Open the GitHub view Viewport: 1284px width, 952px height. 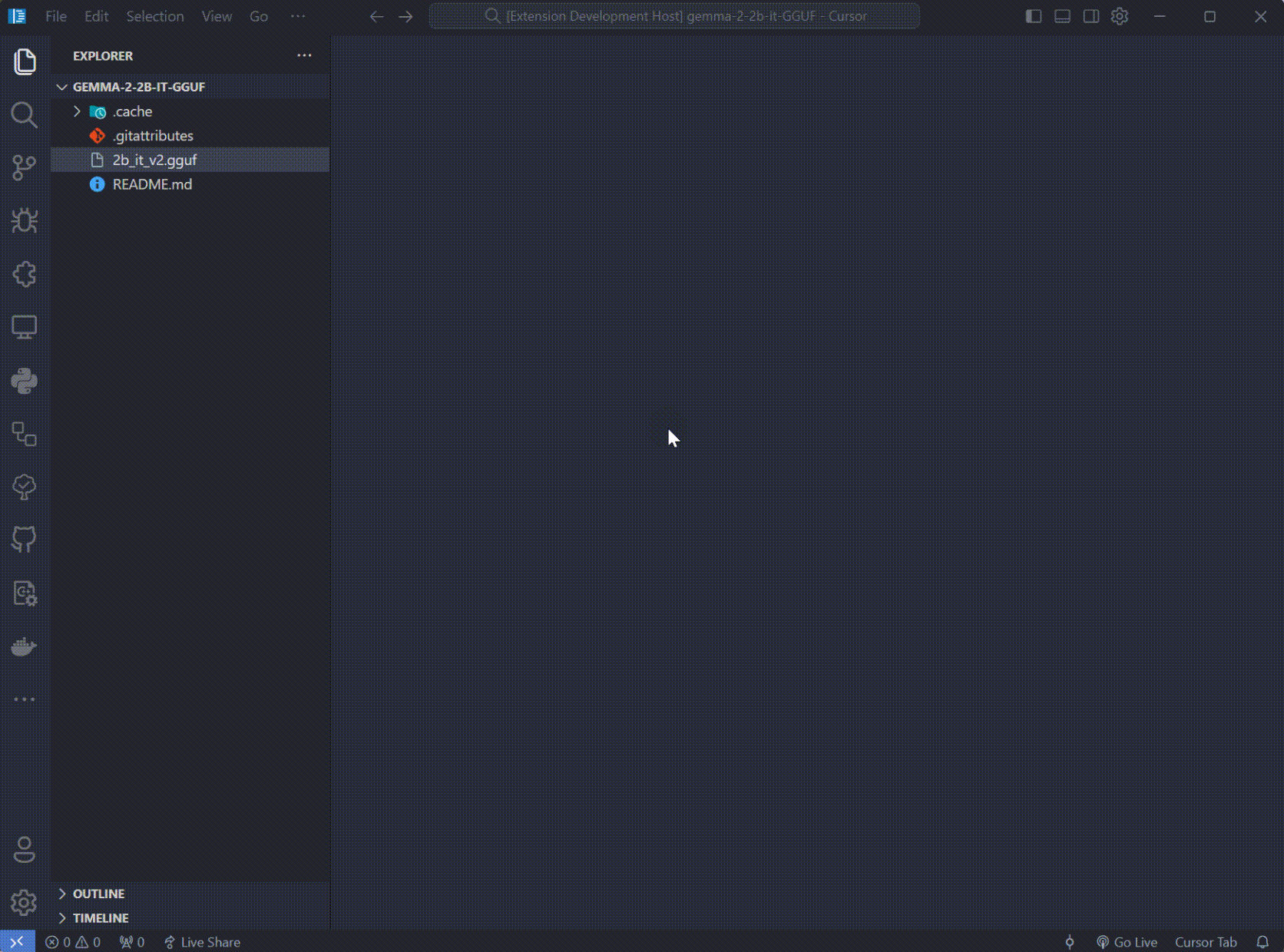coord(25,540)
